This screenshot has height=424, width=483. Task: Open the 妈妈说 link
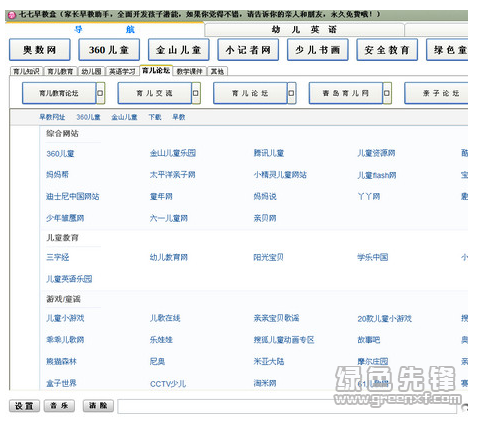265,196
